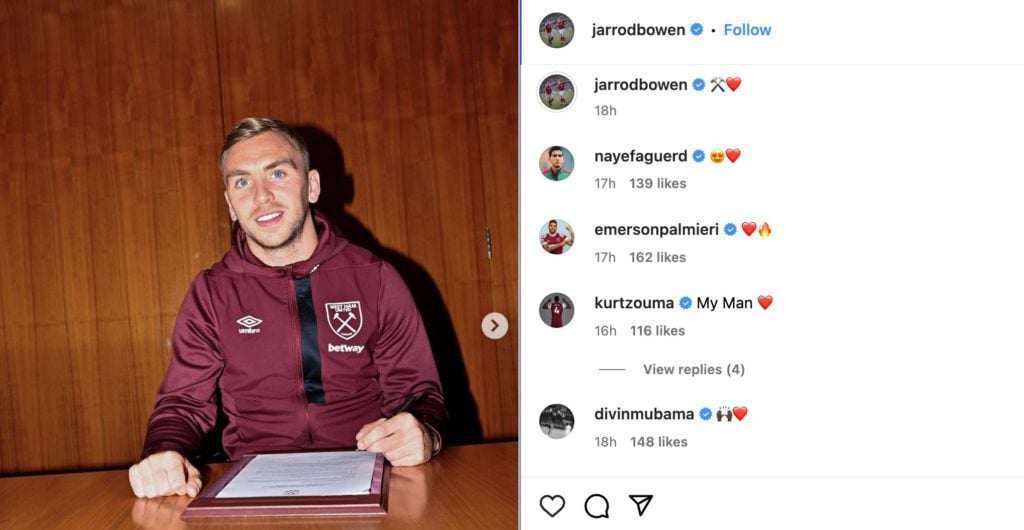The height and width of the screenshot is (530, 1024).
Task: Open nayefaguerd username link
Action: coord(641,156)
